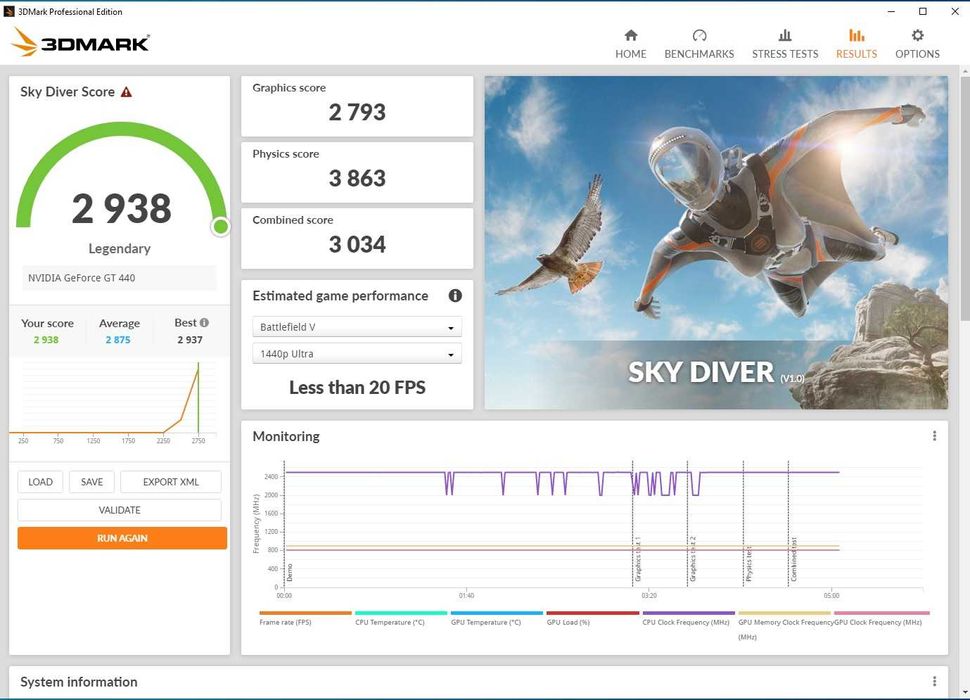Toggle the CPU Clock Frequency legend swatch
Image resolution: width=970 pixels, height=700 pixels.
pyautogui.click(x=688, y=613)
